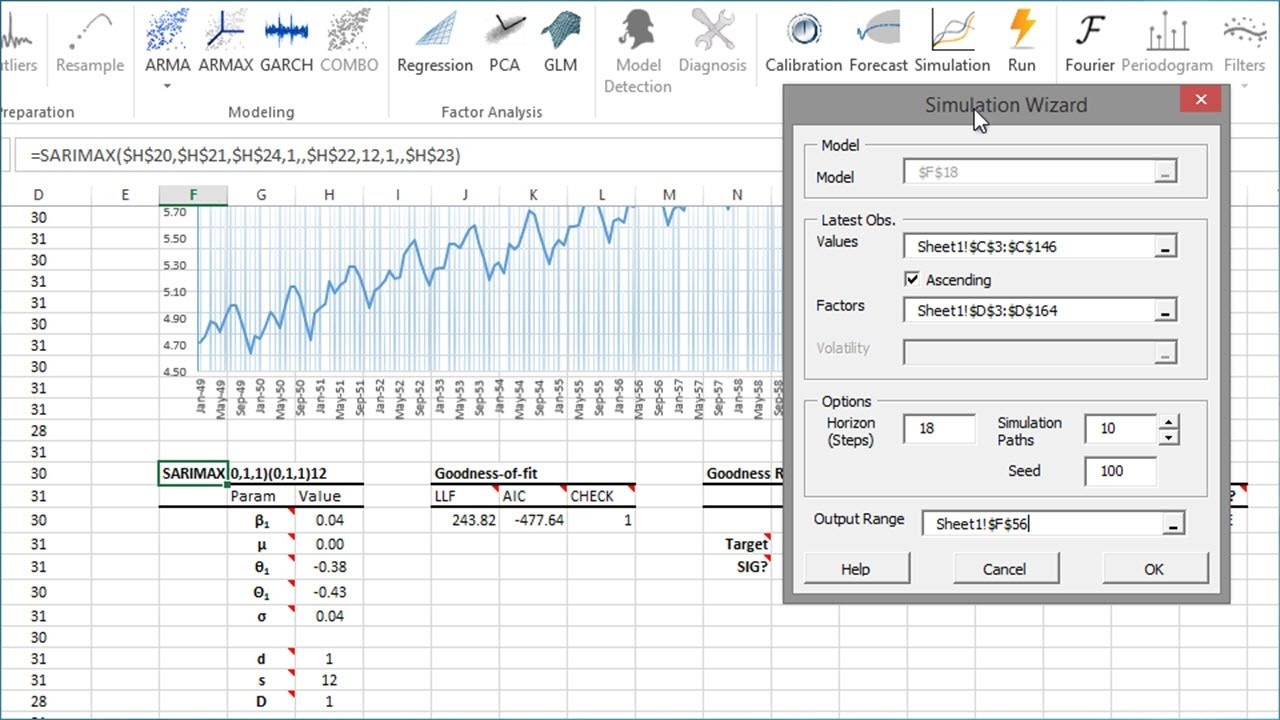Screen dimensions: 1280x720
Task: Increase Simulation Paths with up arrow
Action: [1168, 421]
